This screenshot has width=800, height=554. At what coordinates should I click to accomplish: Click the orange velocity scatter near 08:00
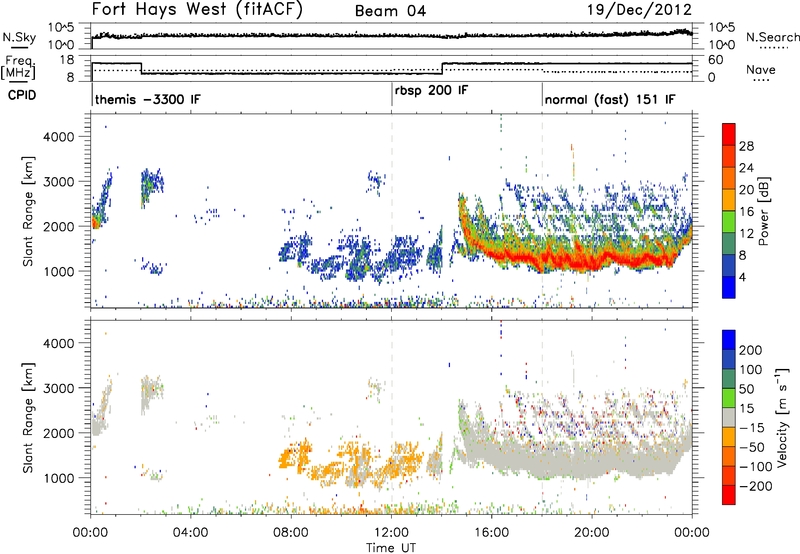point(293,454)
